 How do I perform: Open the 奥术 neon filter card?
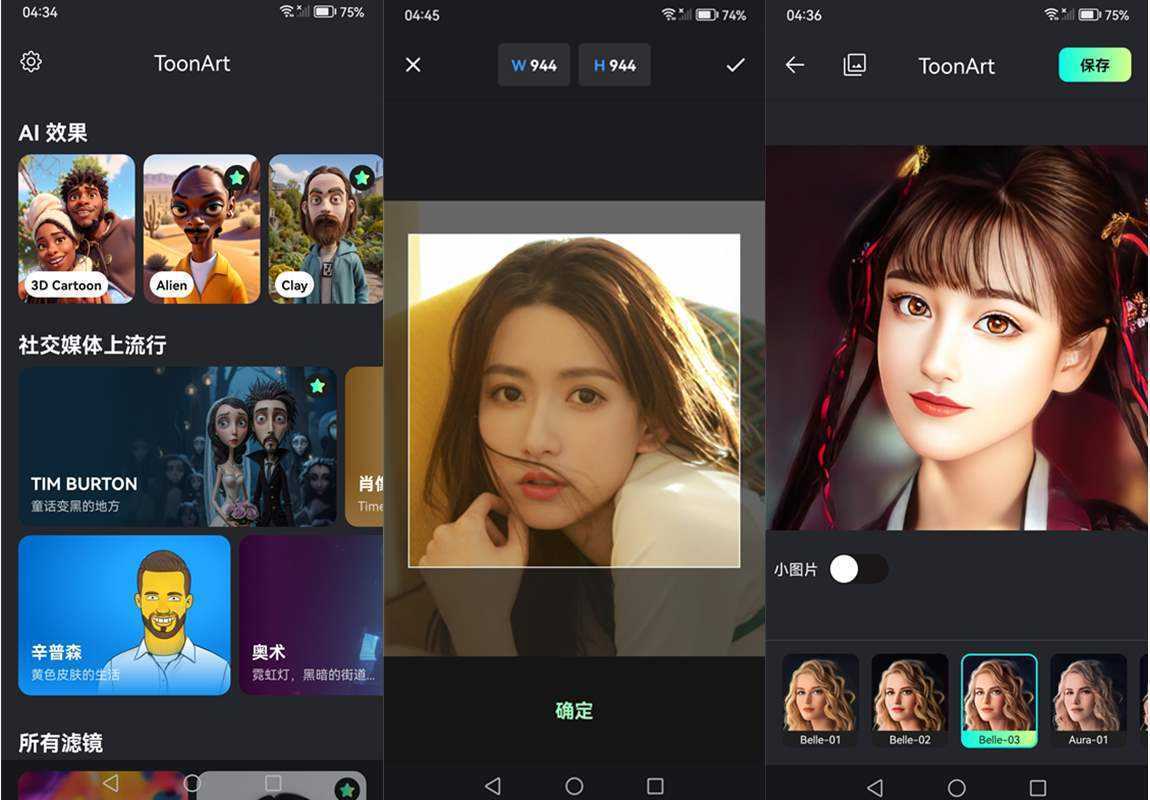[310, 616]
